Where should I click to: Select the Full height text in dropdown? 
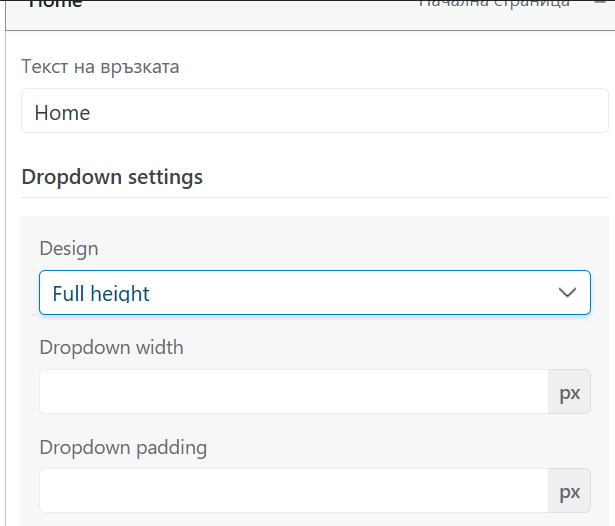101,294
